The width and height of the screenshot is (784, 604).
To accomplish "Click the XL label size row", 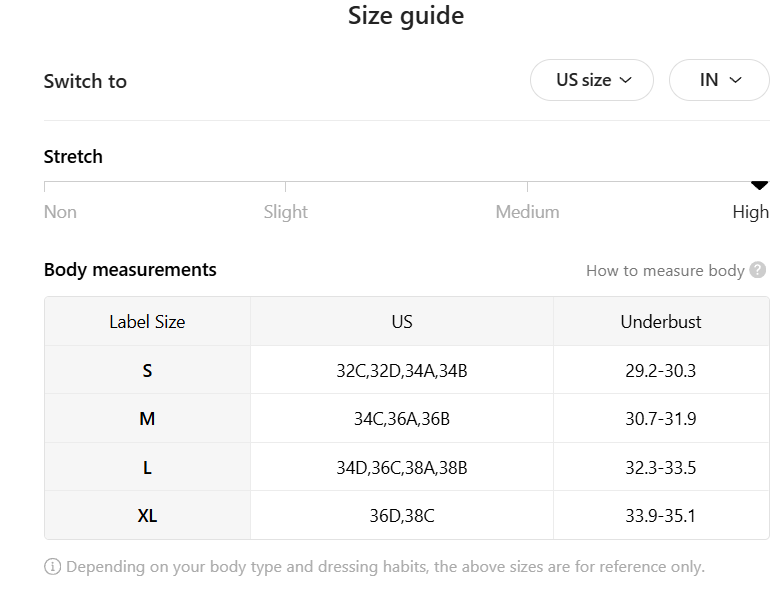I will point(147,516).
